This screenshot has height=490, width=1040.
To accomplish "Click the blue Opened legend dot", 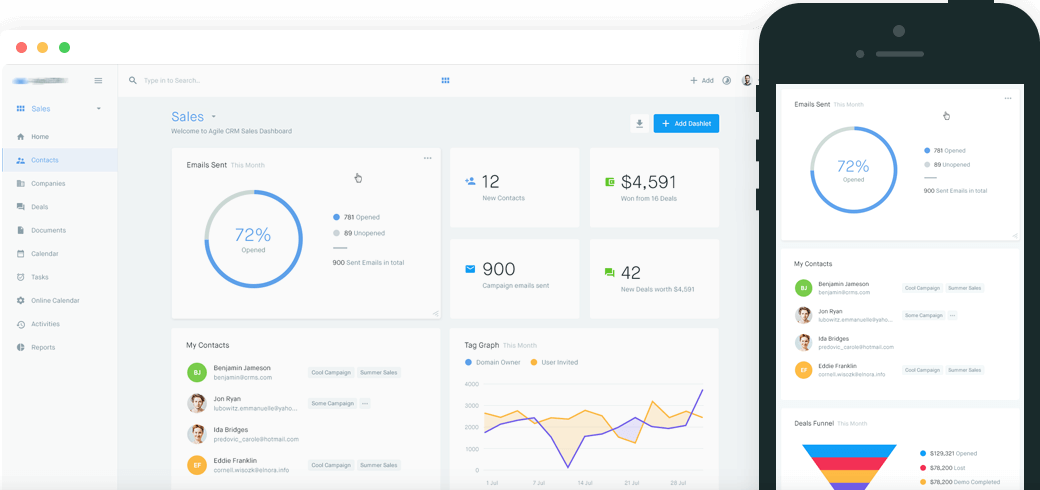I will (336, 217).
